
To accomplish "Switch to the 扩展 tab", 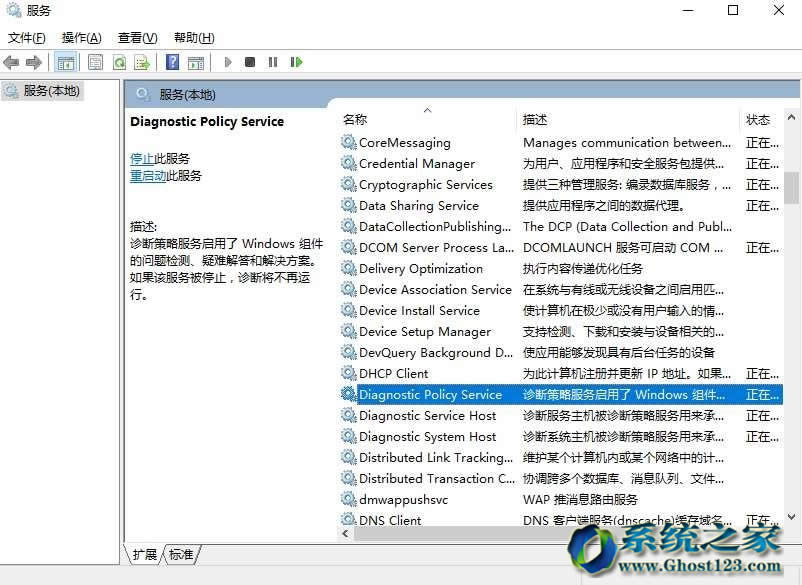I will [x=145, y=554].
